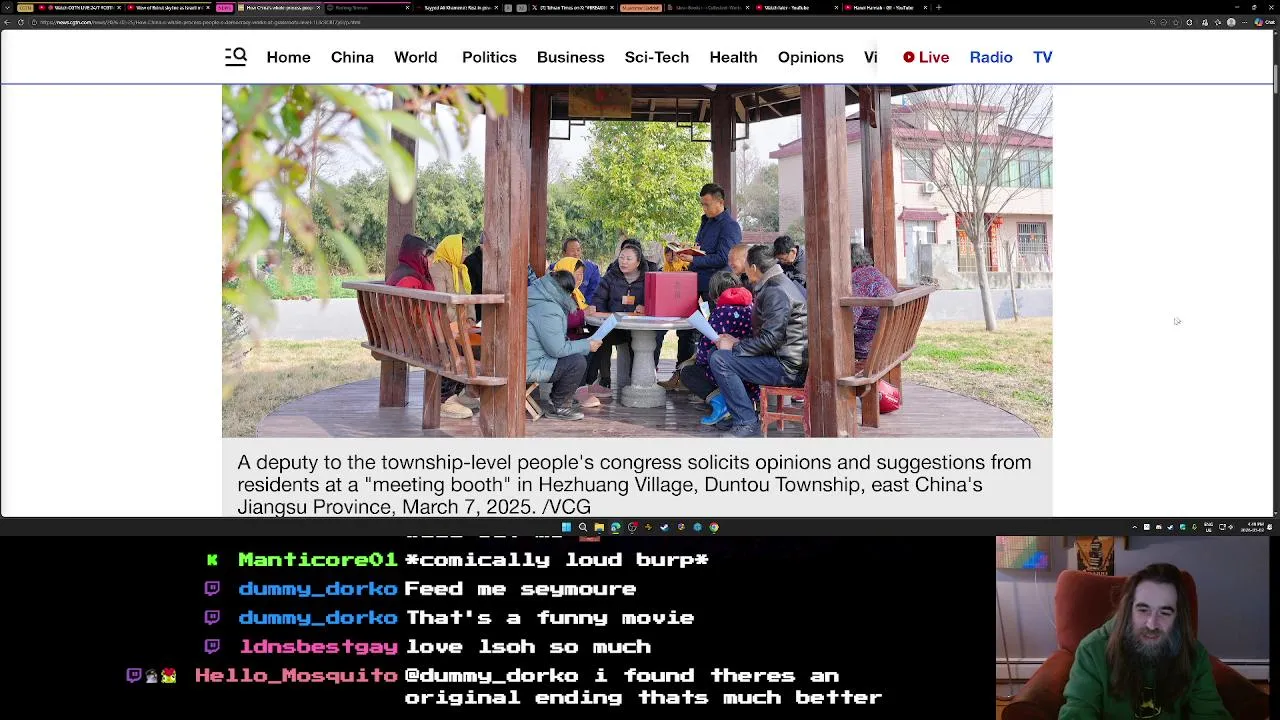Open the Live stream link
The height and width of the screenshot is (720, 1280).
click(926, 57)
